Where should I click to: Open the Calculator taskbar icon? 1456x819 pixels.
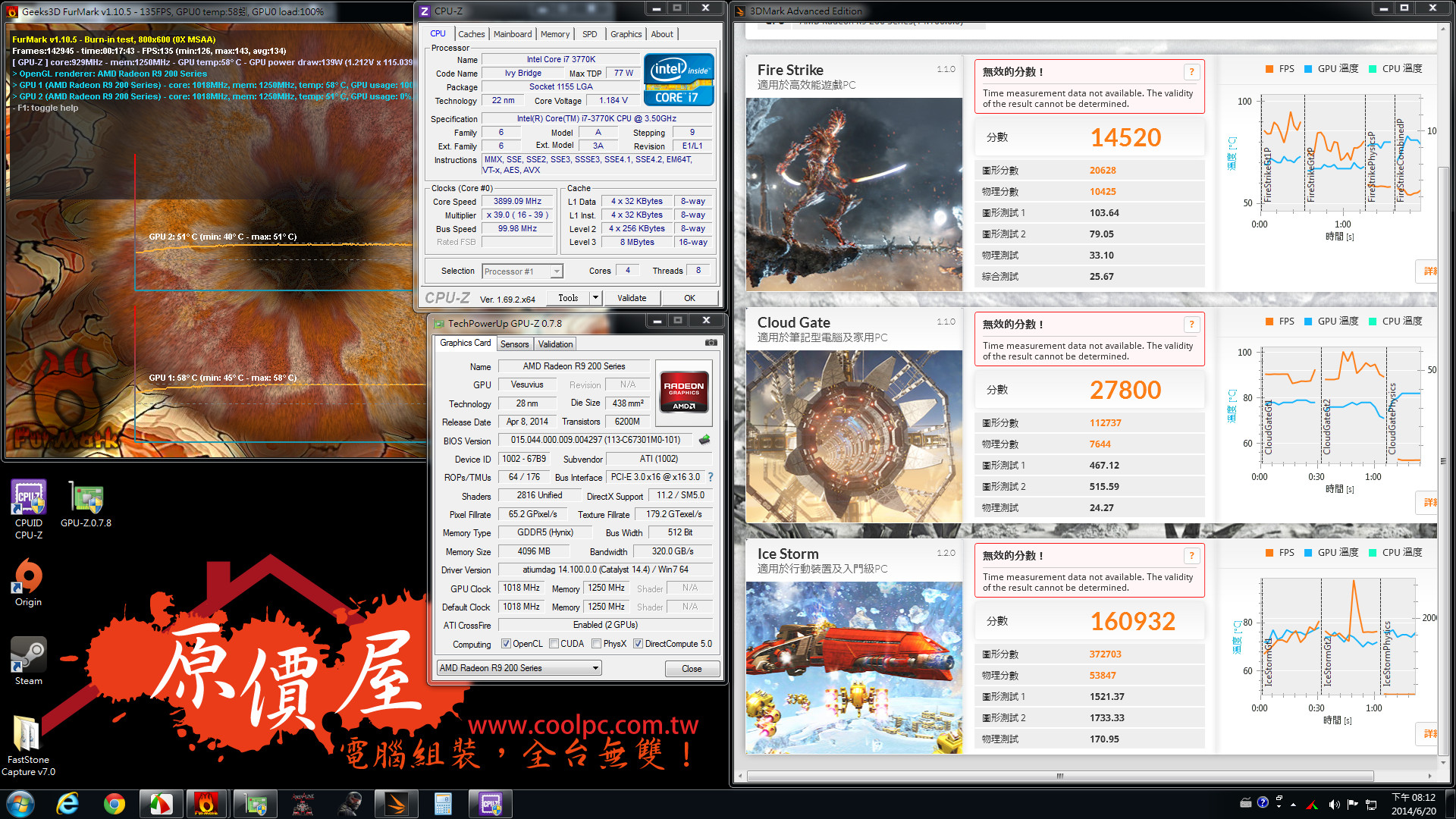(x=443, y=803)
